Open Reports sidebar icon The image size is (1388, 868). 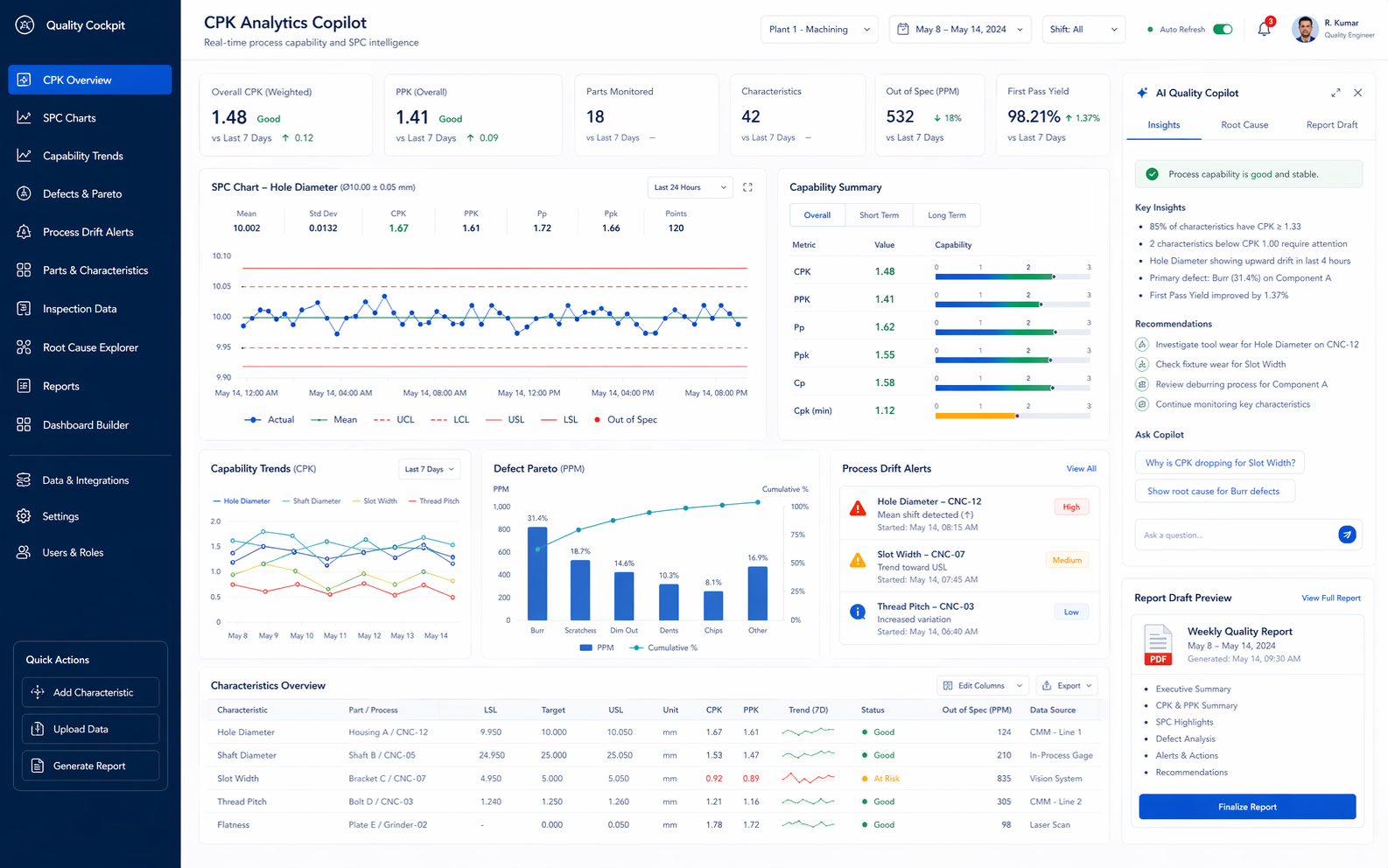24,386
